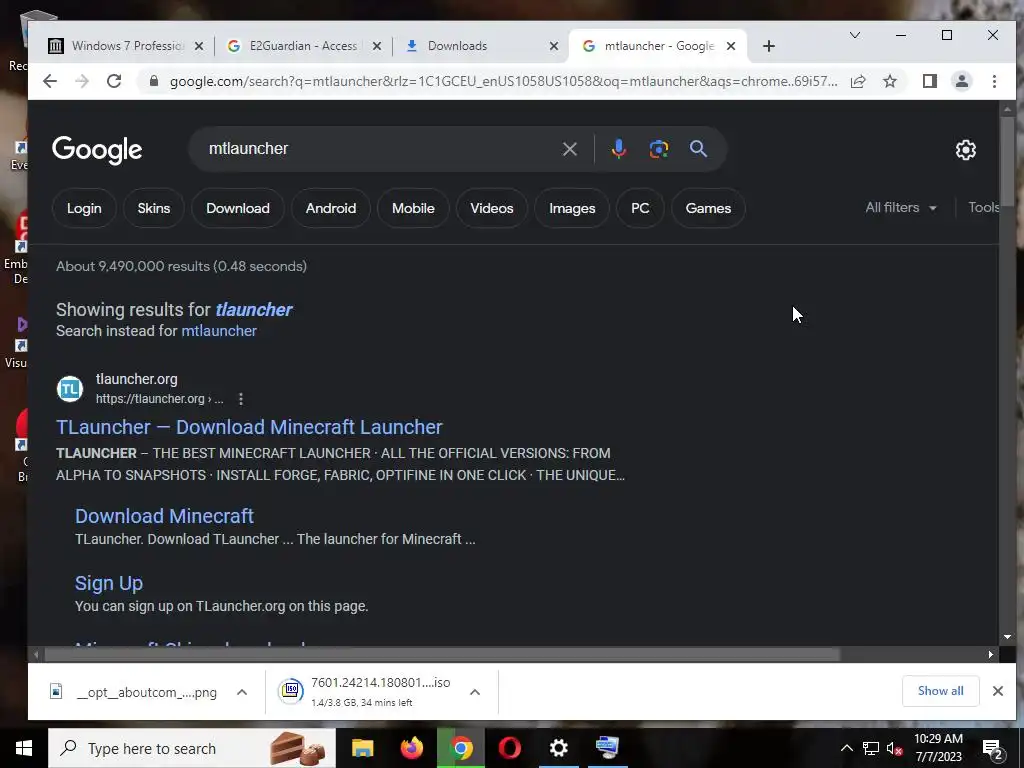Open Settings gear in the taskbar
The image size is (1024, 768).
tap(558, 748)
